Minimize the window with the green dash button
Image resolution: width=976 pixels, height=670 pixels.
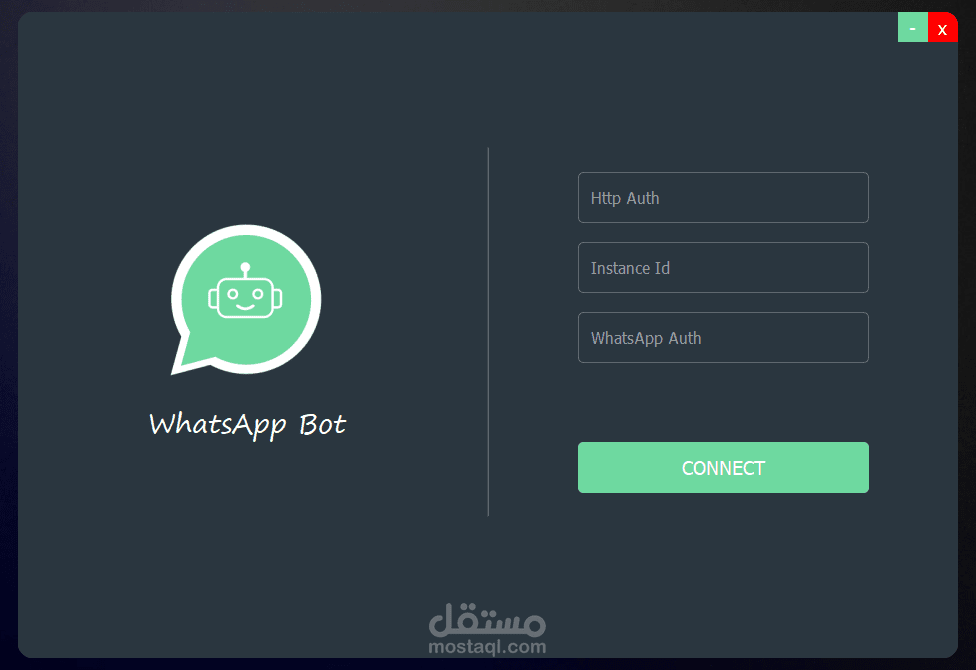point(913,27)
